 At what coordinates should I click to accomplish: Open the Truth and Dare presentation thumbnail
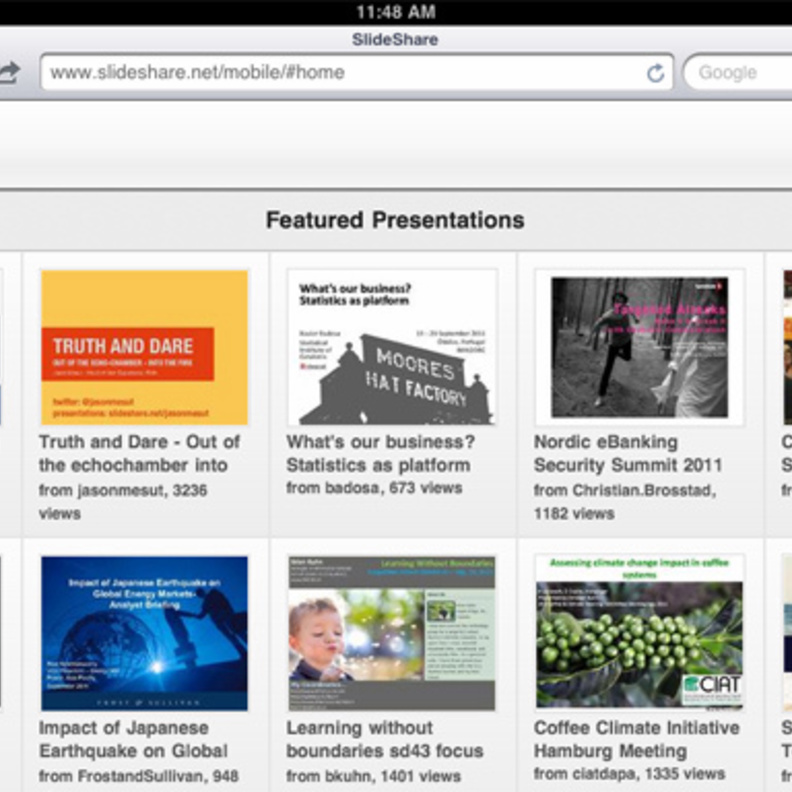(x=144, y=348)
